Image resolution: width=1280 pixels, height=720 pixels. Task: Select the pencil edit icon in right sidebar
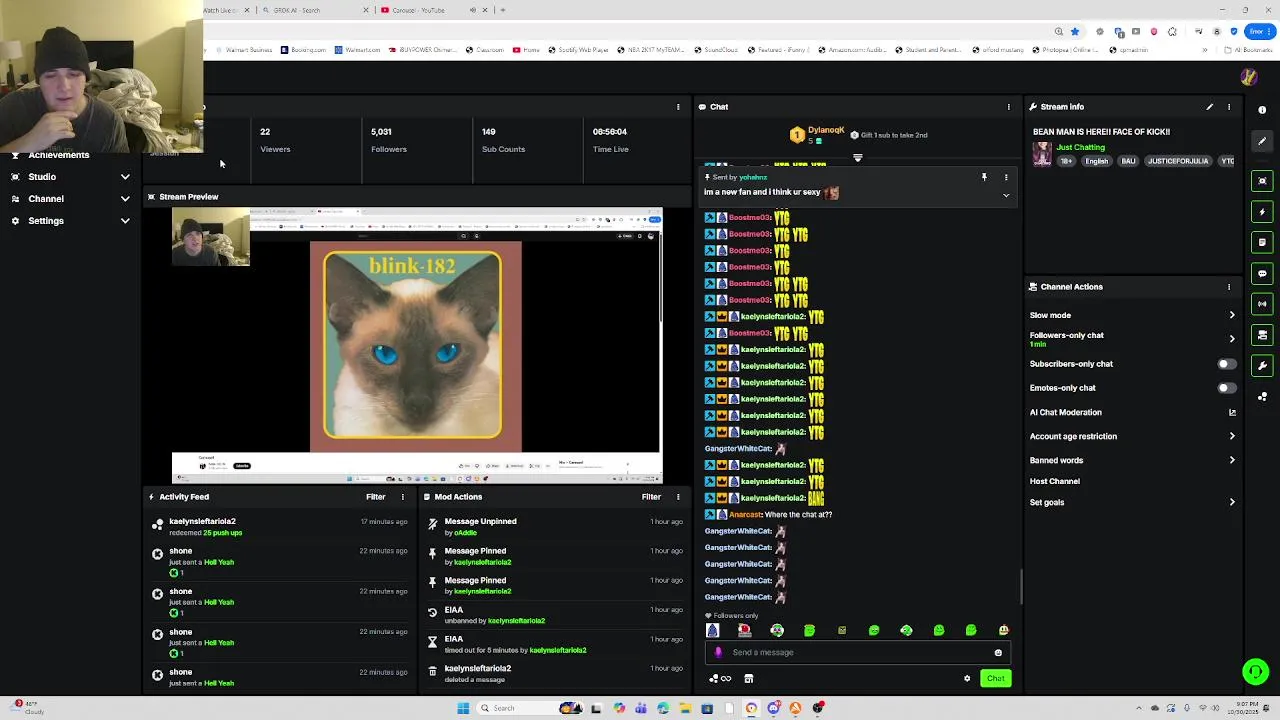pyautogui.click(x=1262, y=141)
